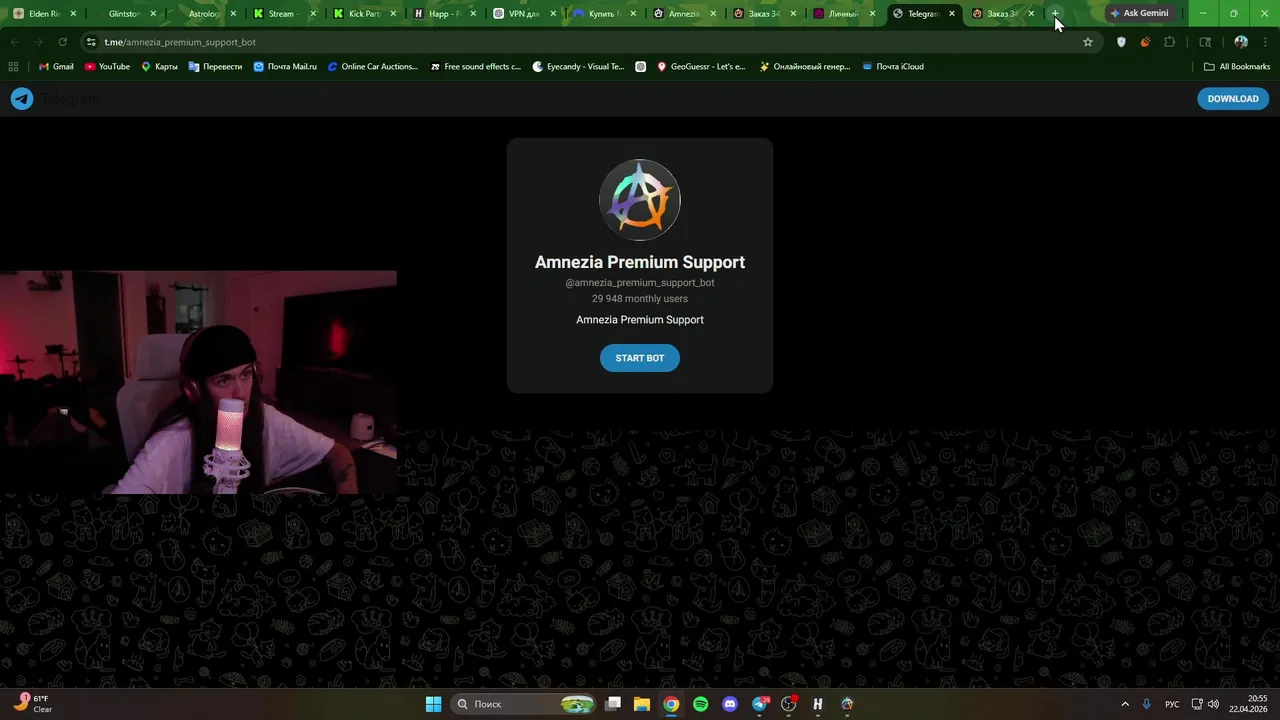
Task: Open a new tab with plus button
Action: tap(1055, 14)
